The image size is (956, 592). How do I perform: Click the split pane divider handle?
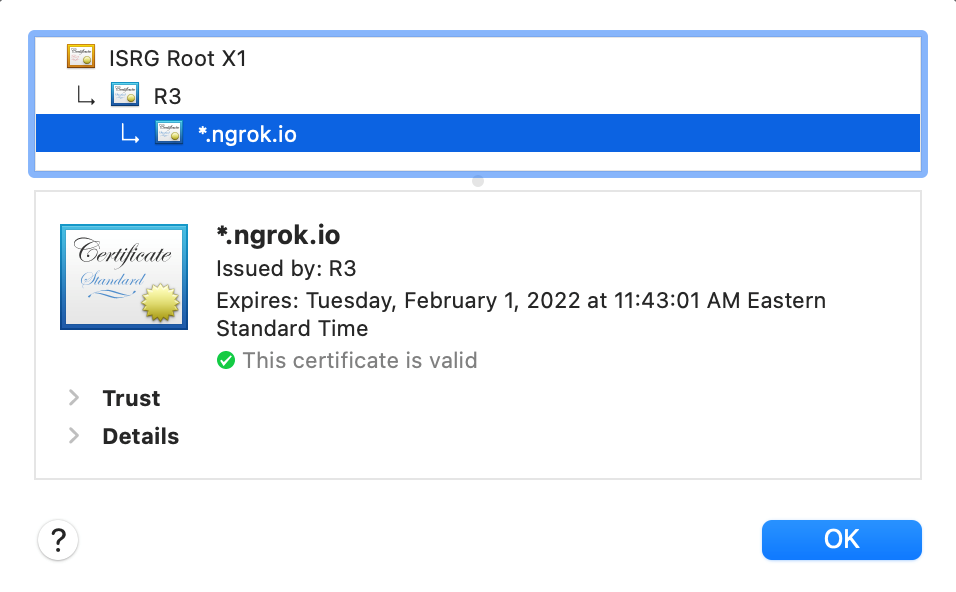click(478, 181)
